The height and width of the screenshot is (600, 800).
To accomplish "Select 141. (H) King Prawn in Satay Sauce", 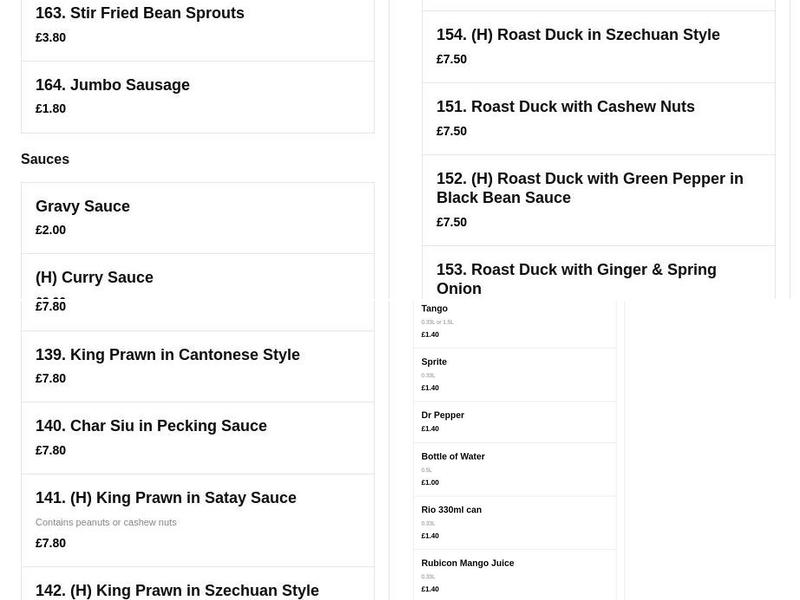I will [x=166, y=499].
